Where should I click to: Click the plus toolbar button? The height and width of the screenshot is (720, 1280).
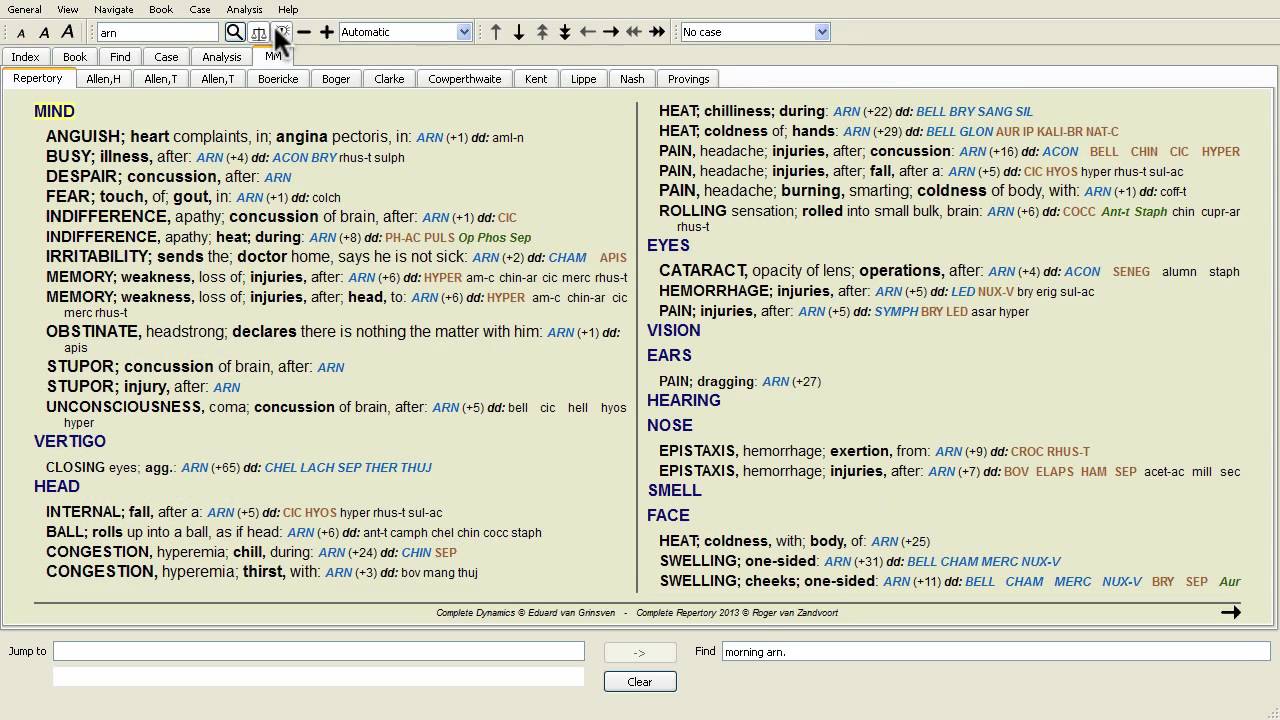click(x=327, y=32)
